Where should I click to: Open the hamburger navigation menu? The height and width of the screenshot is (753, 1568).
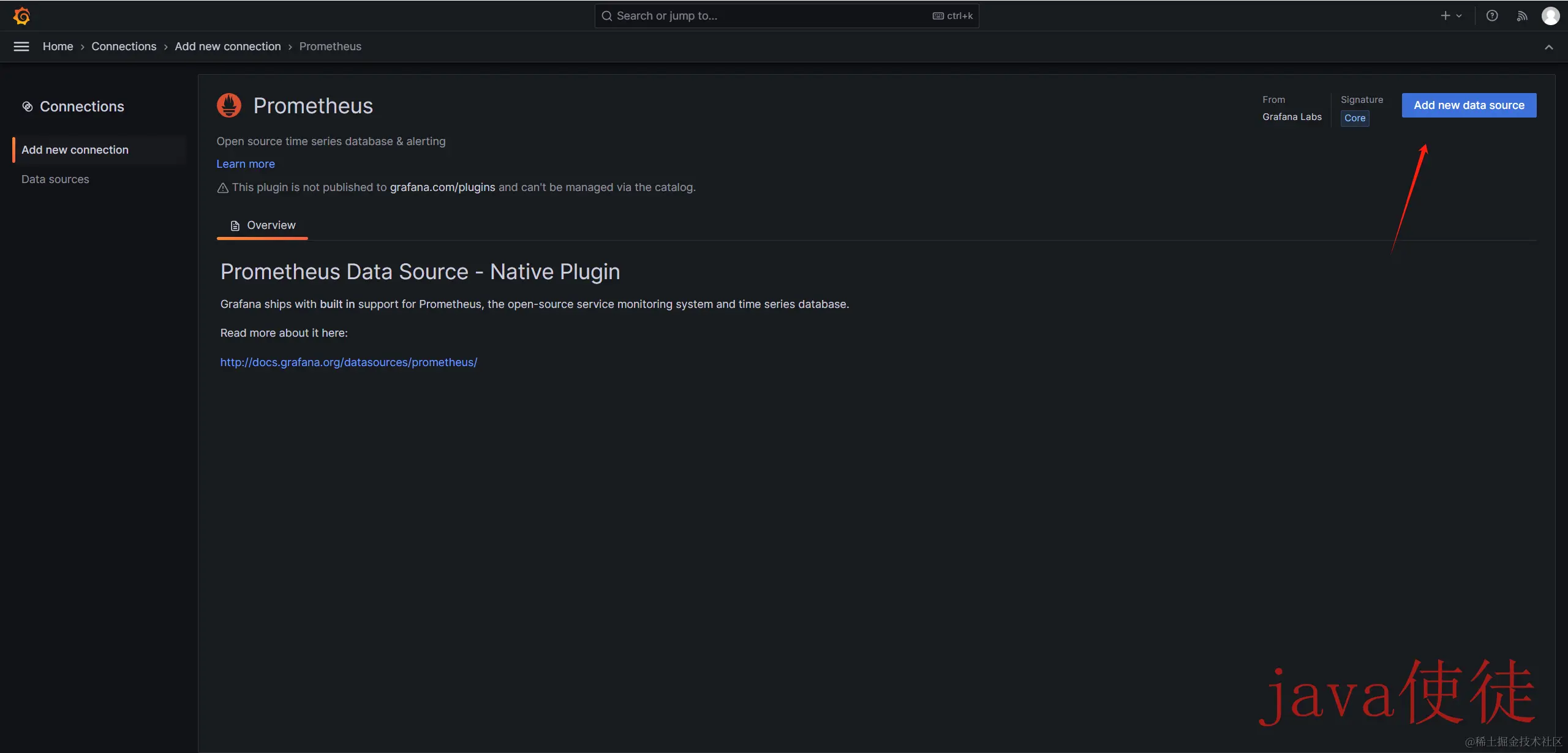click(21, 47)
